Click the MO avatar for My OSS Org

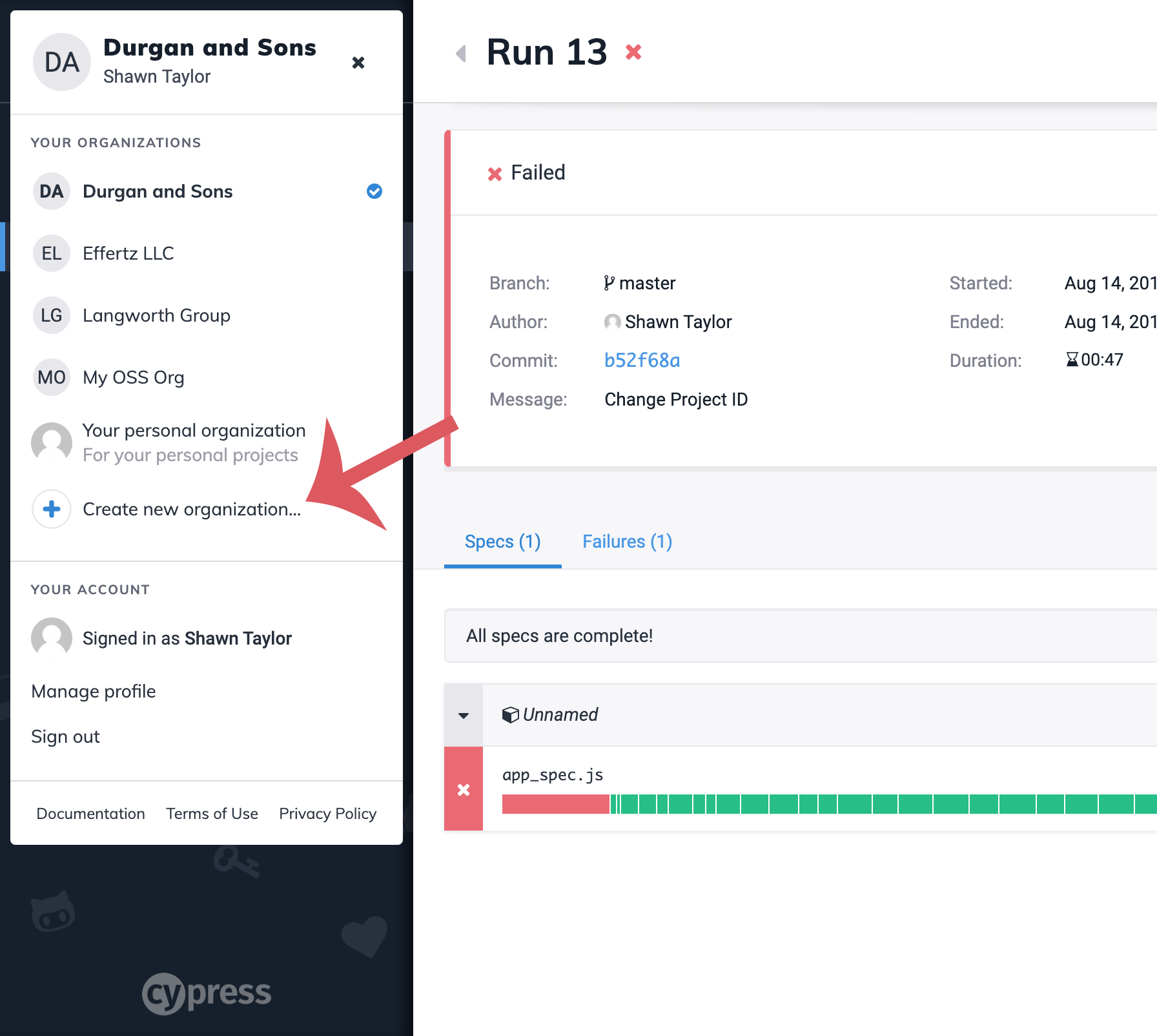tap(52, 377)
